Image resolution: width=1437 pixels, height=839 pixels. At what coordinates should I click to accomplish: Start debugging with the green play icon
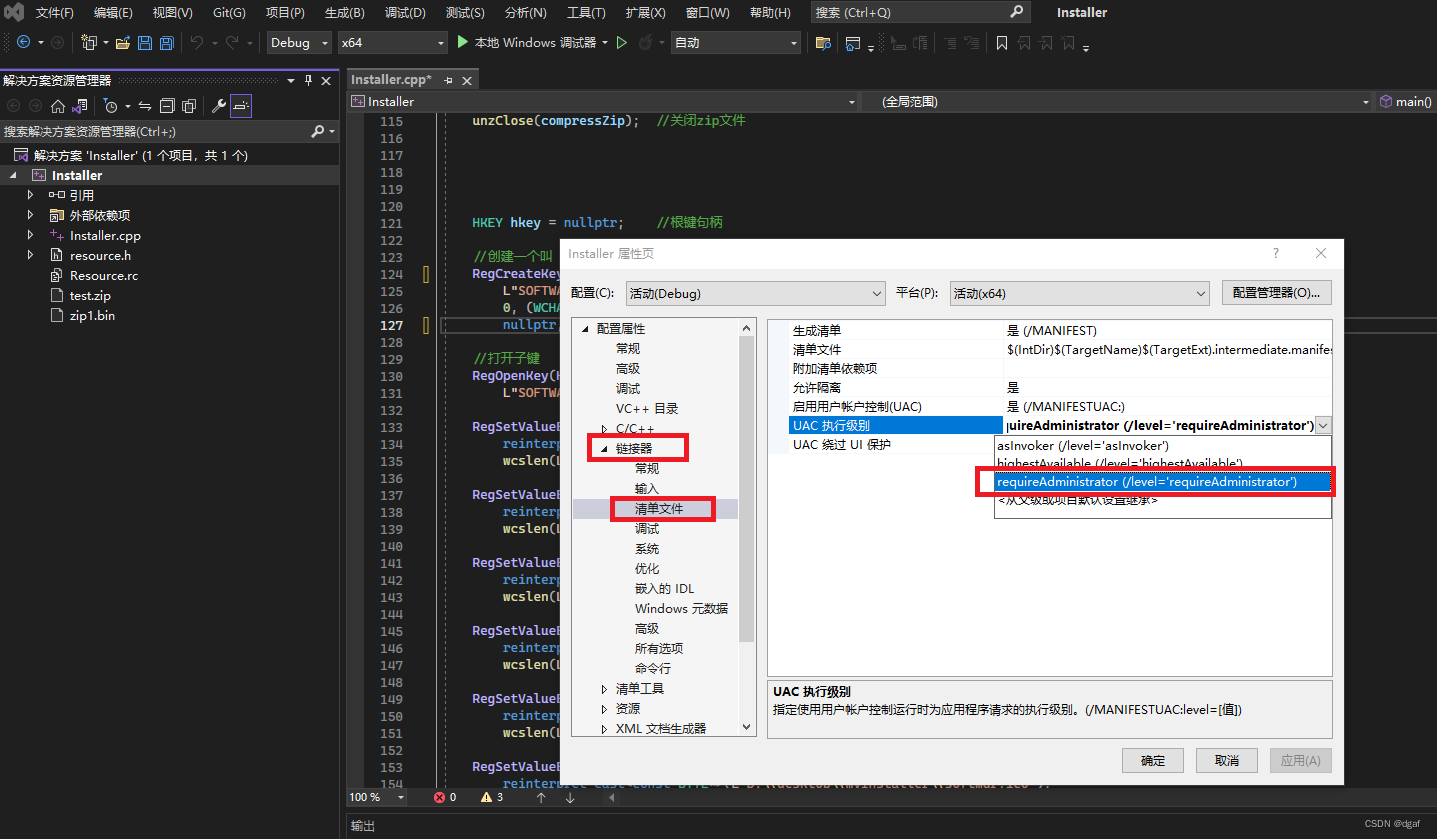tap(462, 43)
